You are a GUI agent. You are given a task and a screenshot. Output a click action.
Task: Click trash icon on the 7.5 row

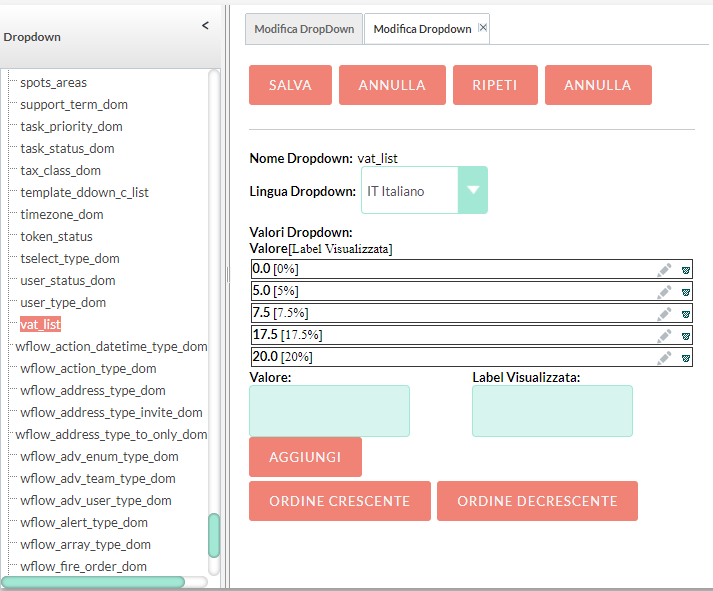tap(686, 313)
